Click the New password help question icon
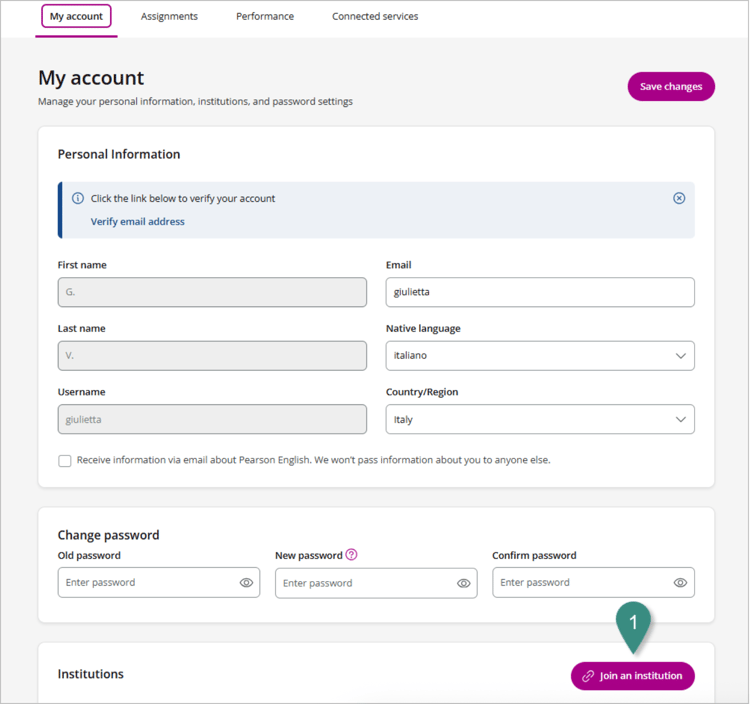 (352, 554)
